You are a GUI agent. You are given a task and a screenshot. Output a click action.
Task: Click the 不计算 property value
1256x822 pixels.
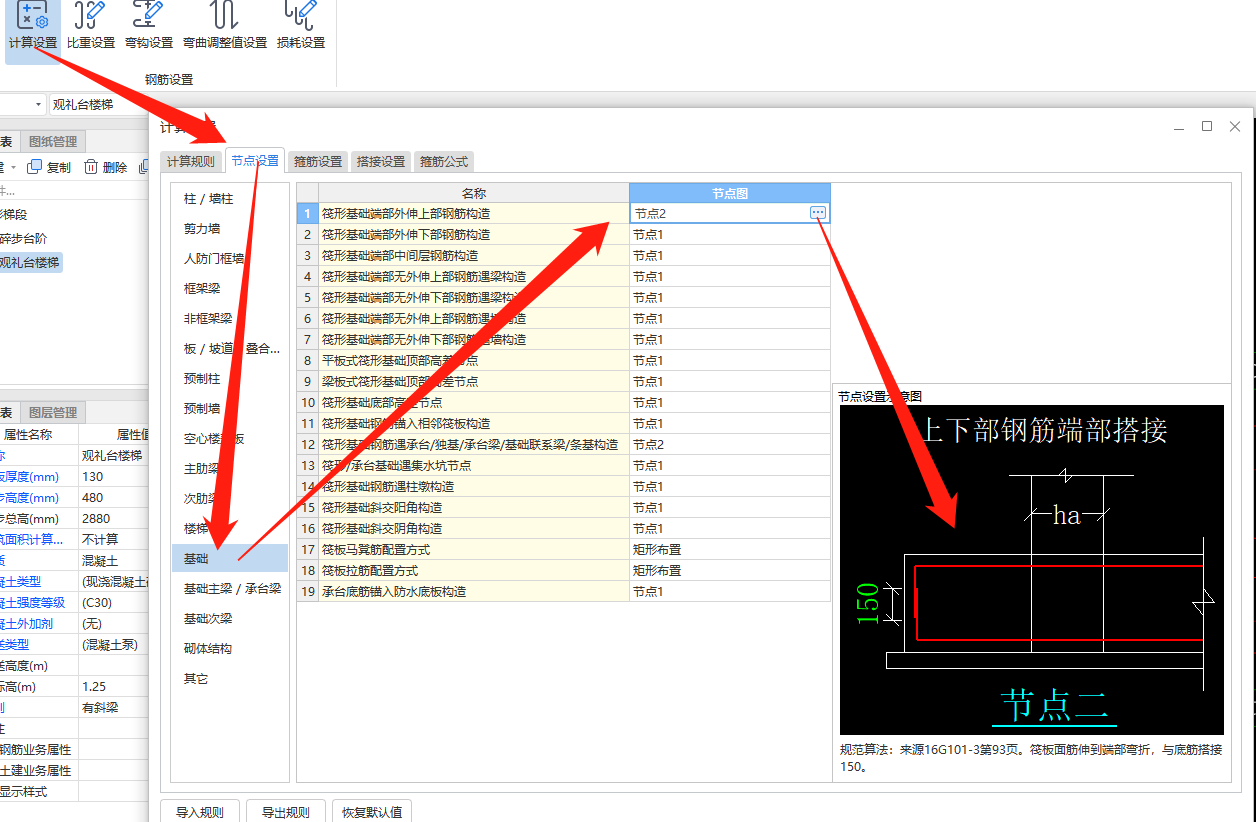[113, 539]
